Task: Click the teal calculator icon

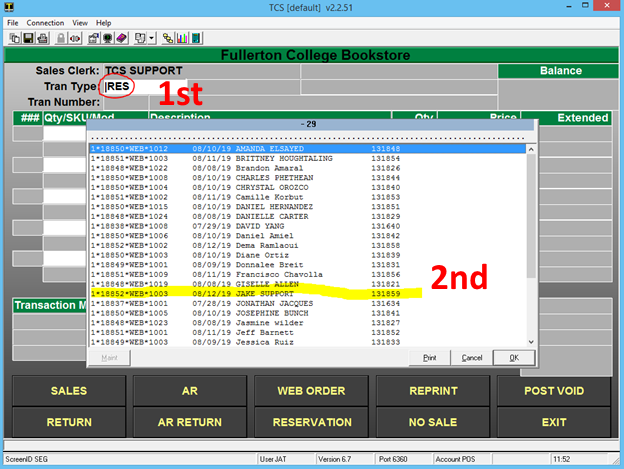Action: click(x=195, y=38)
